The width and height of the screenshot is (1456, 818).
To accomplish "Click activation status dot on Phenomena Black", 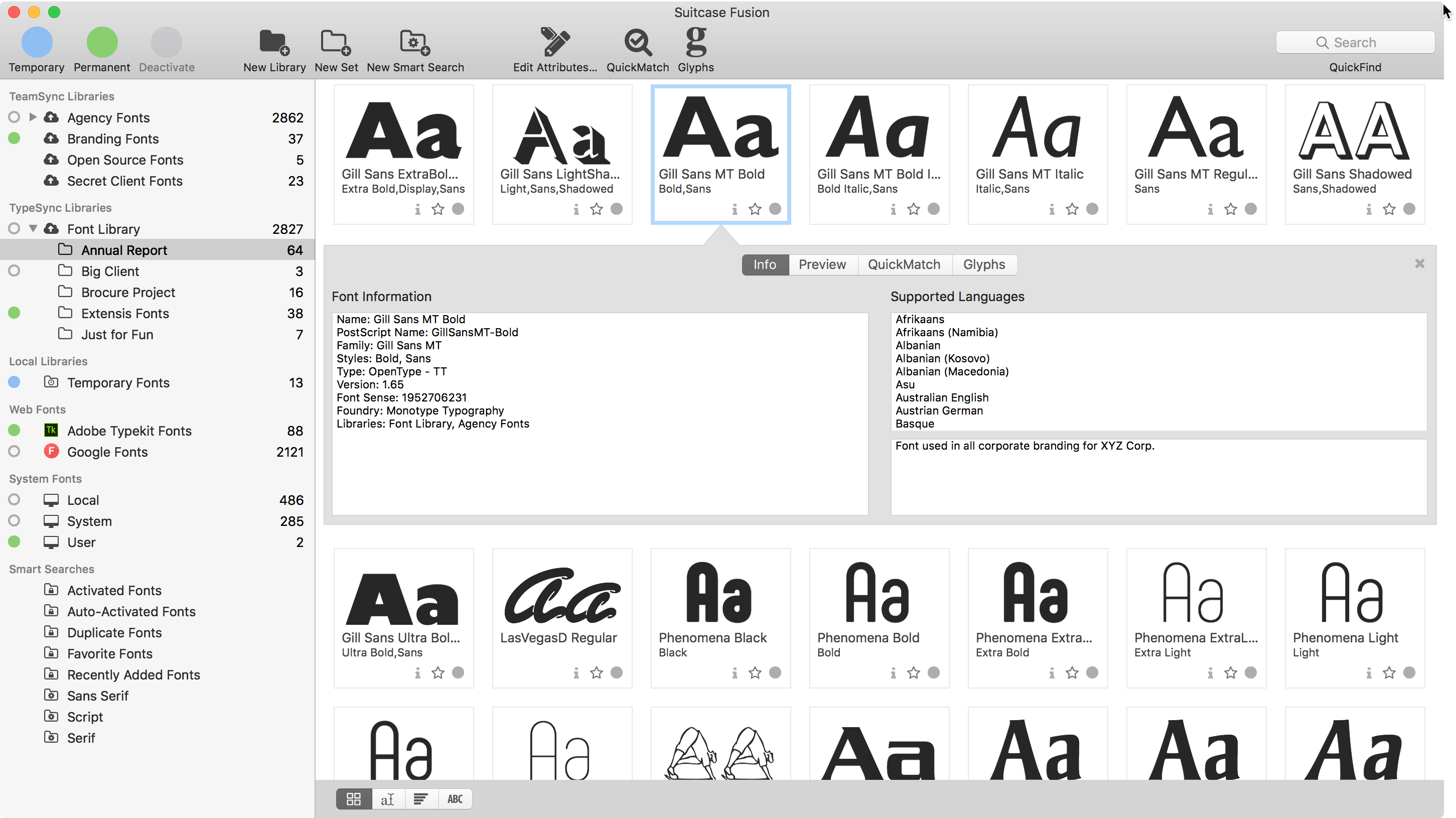I will (x=775, y=672).
